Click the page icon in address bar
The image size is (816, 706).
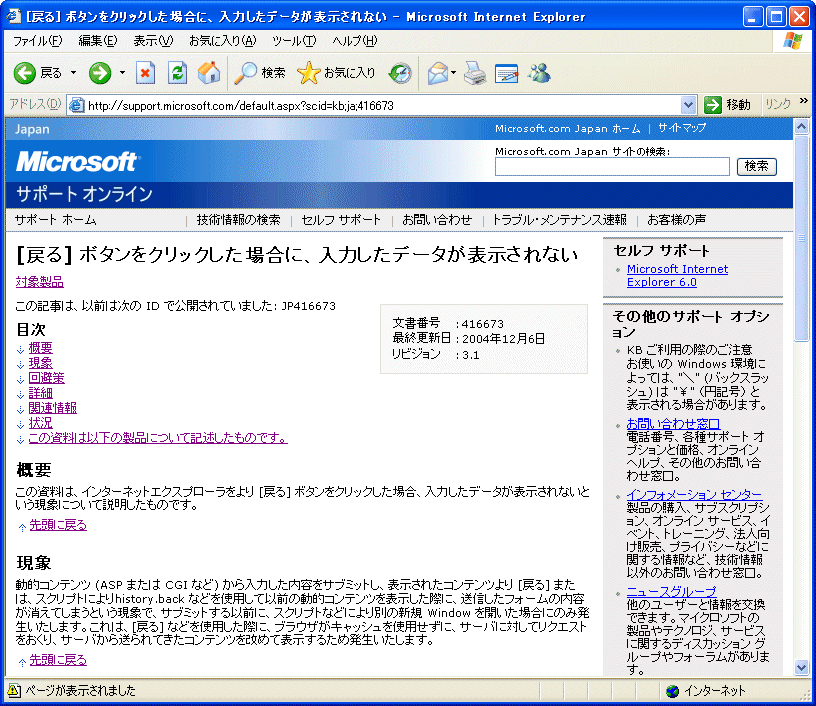76,106
